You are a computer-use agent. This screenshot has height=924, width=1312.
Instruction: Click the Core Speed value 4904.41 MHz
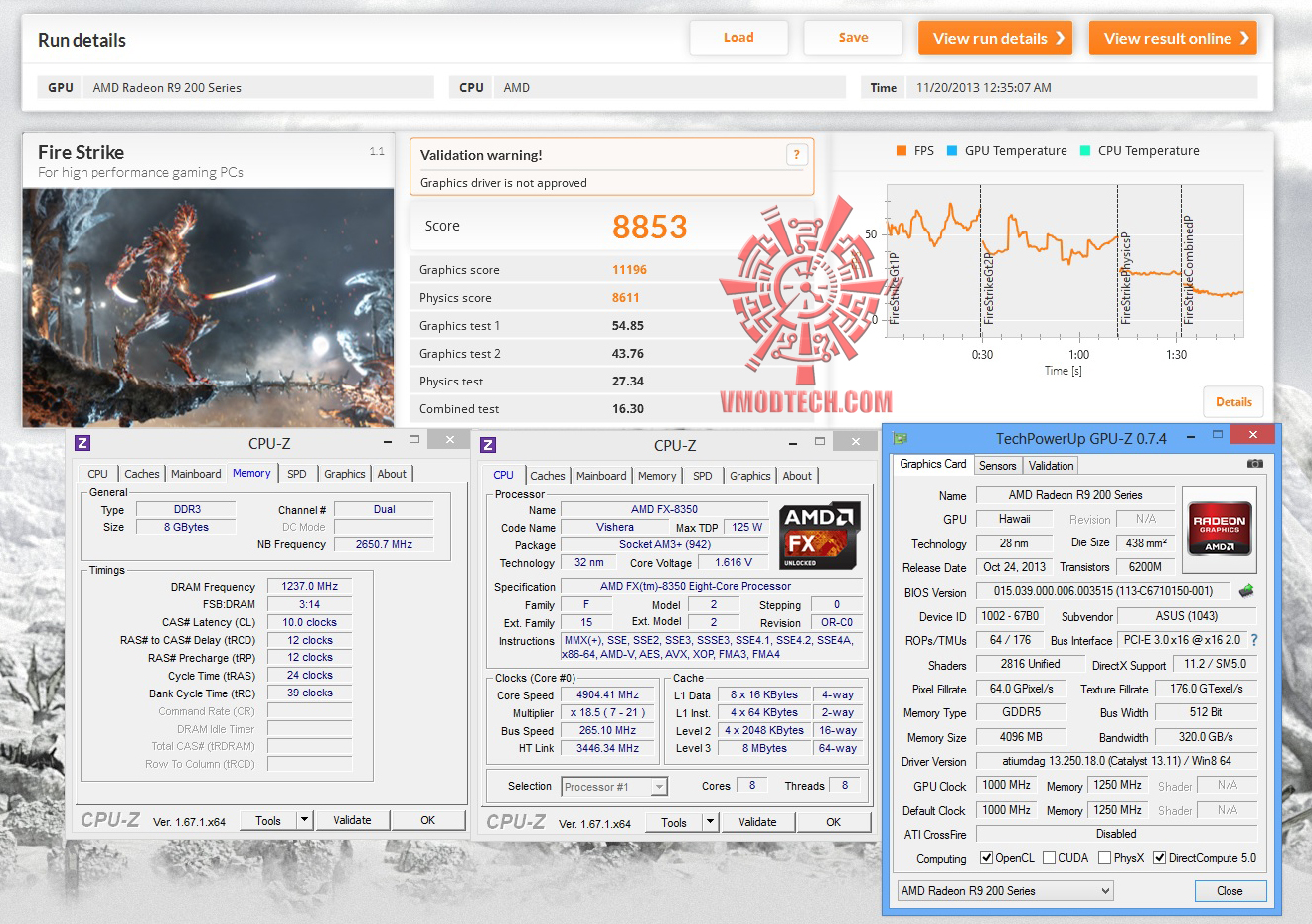point(608,695)
